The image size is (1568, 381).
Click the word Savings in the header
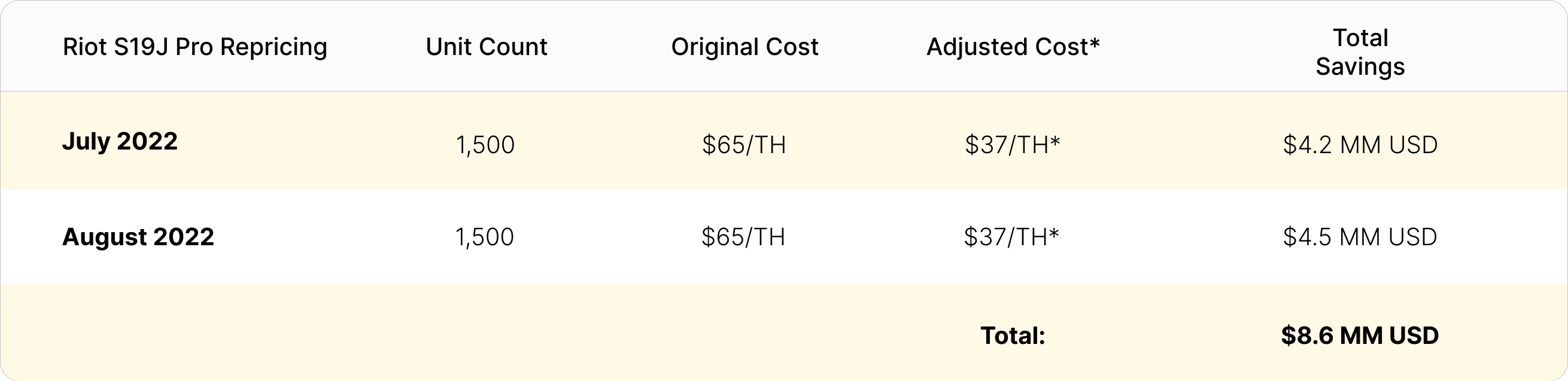click(1360, 66)
